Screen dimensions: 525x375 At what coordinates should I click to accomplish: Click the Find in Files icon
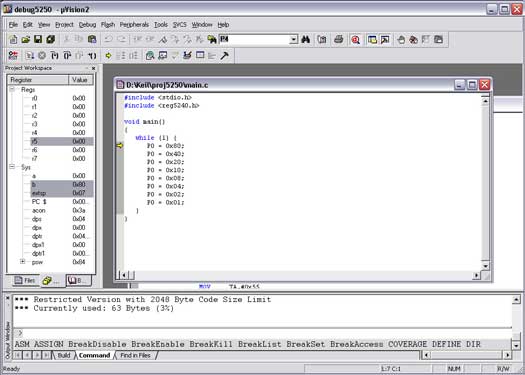point(212,40)
